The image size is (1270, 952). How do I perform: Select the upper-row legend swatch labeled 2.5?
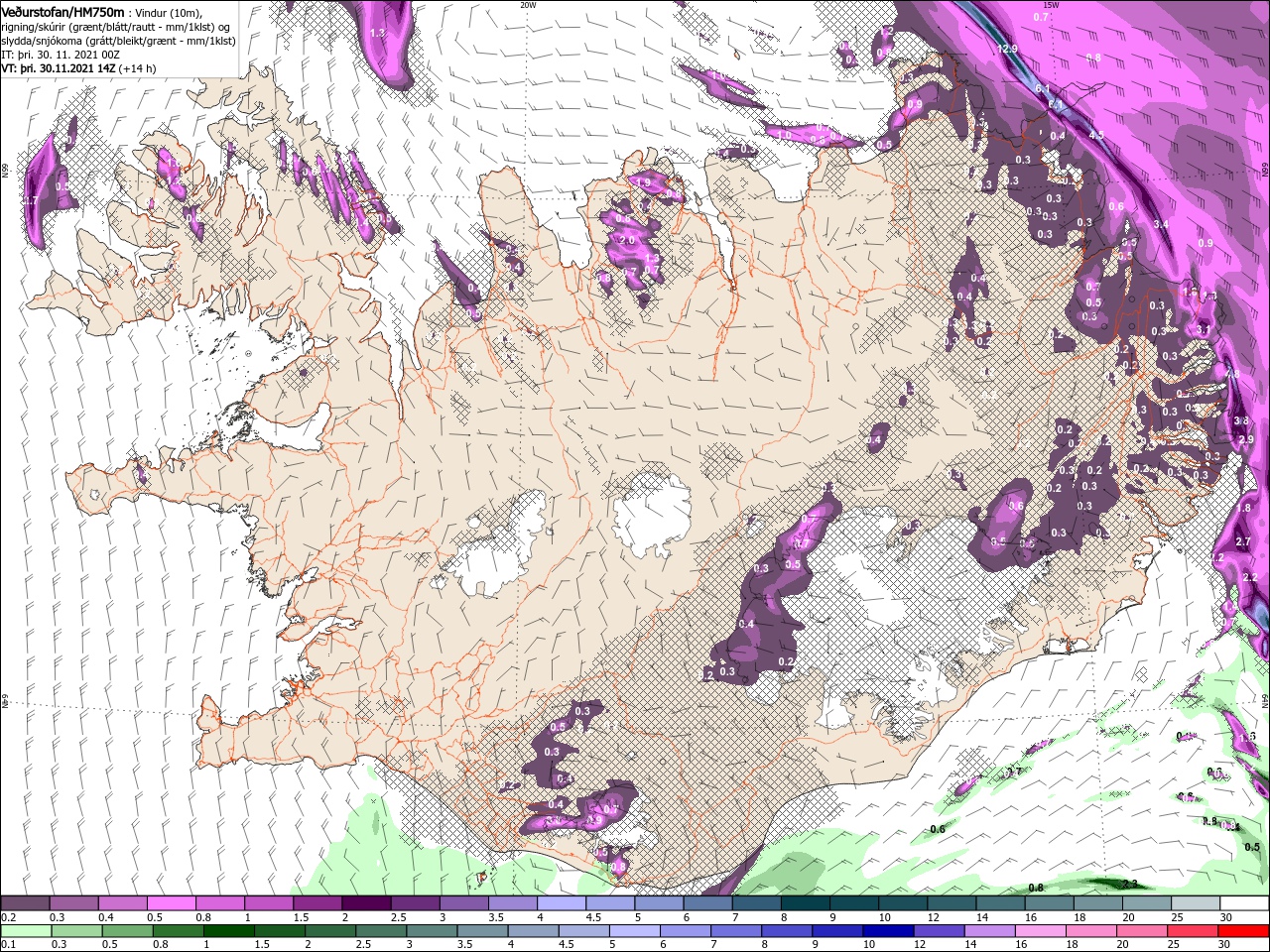click(415, 903)
